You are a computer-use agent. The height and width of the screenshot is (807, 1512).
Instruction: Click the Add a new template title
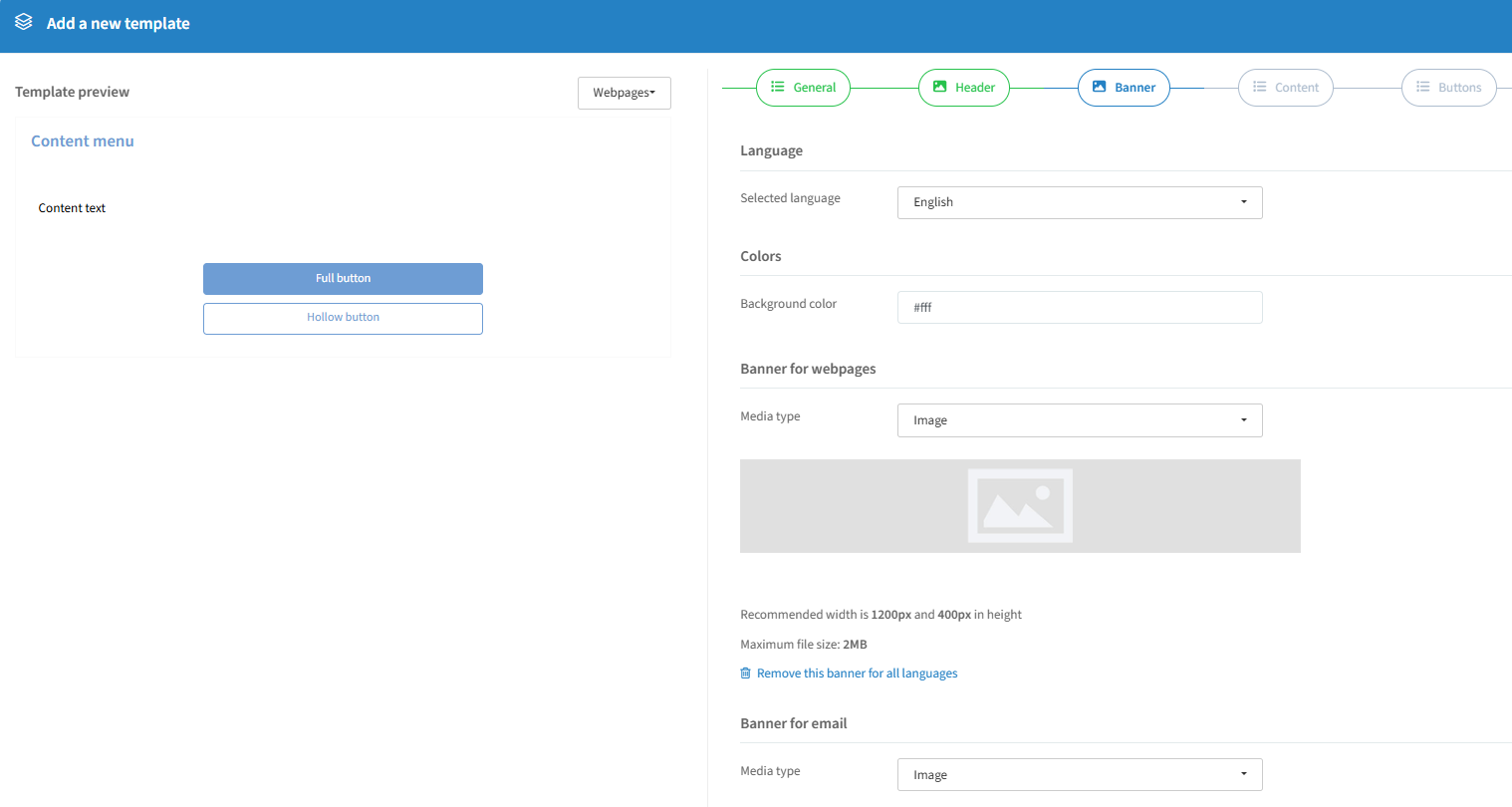[118, 23]
